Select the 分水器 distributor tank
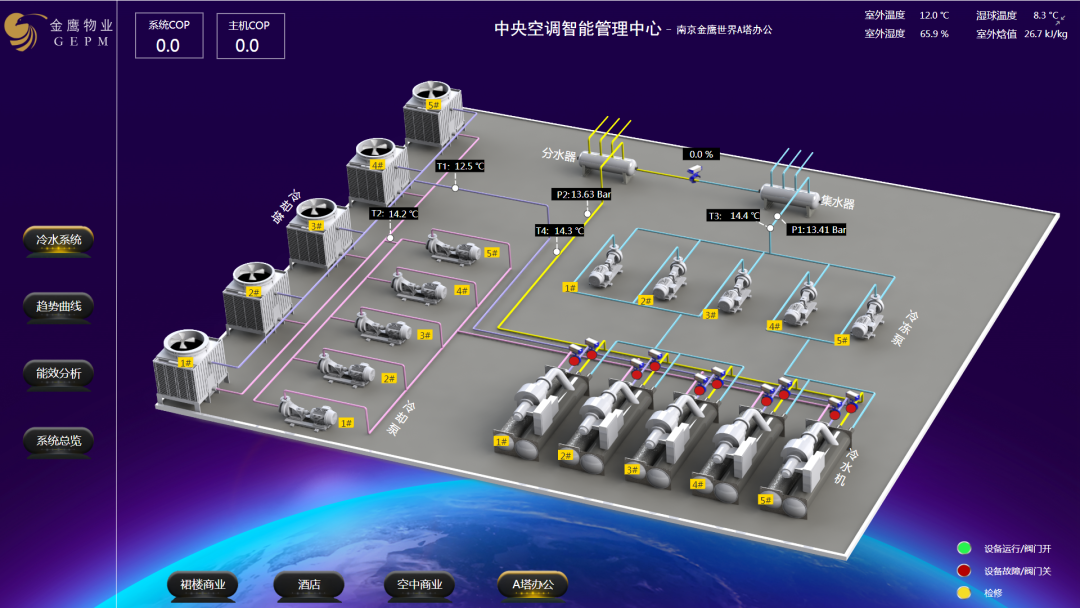Image resolution: width=1080 pixels, height=608 pixels. pyautogui.click(x=605, y=163)
